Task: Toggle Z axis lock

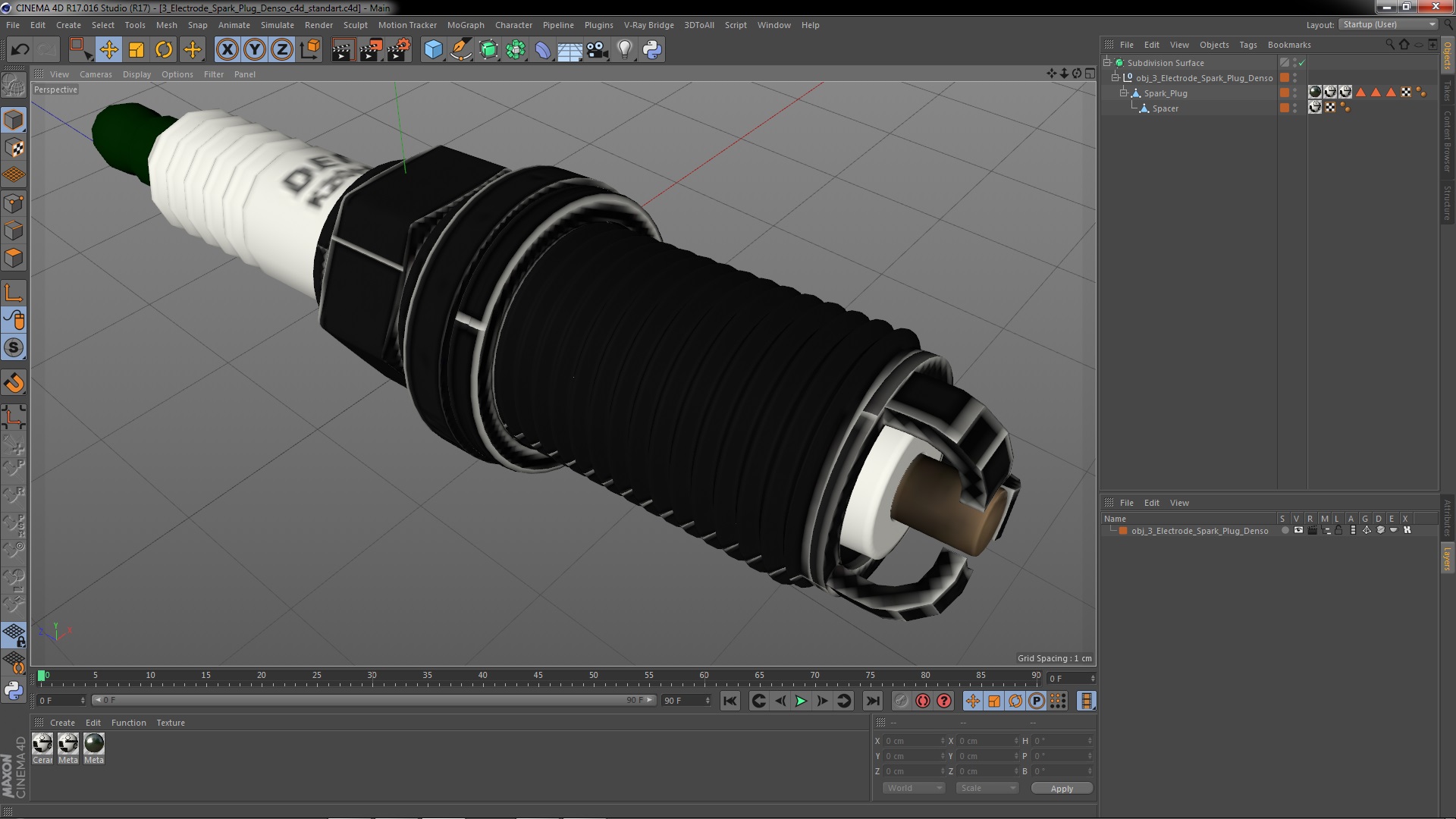Action: point(282,50)
